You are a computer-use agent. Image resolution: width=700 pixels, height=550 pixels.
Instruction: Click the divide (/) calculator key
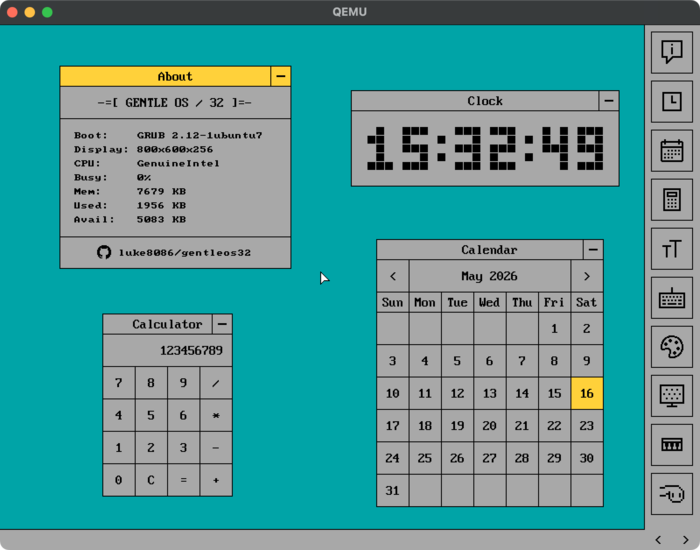216,383
